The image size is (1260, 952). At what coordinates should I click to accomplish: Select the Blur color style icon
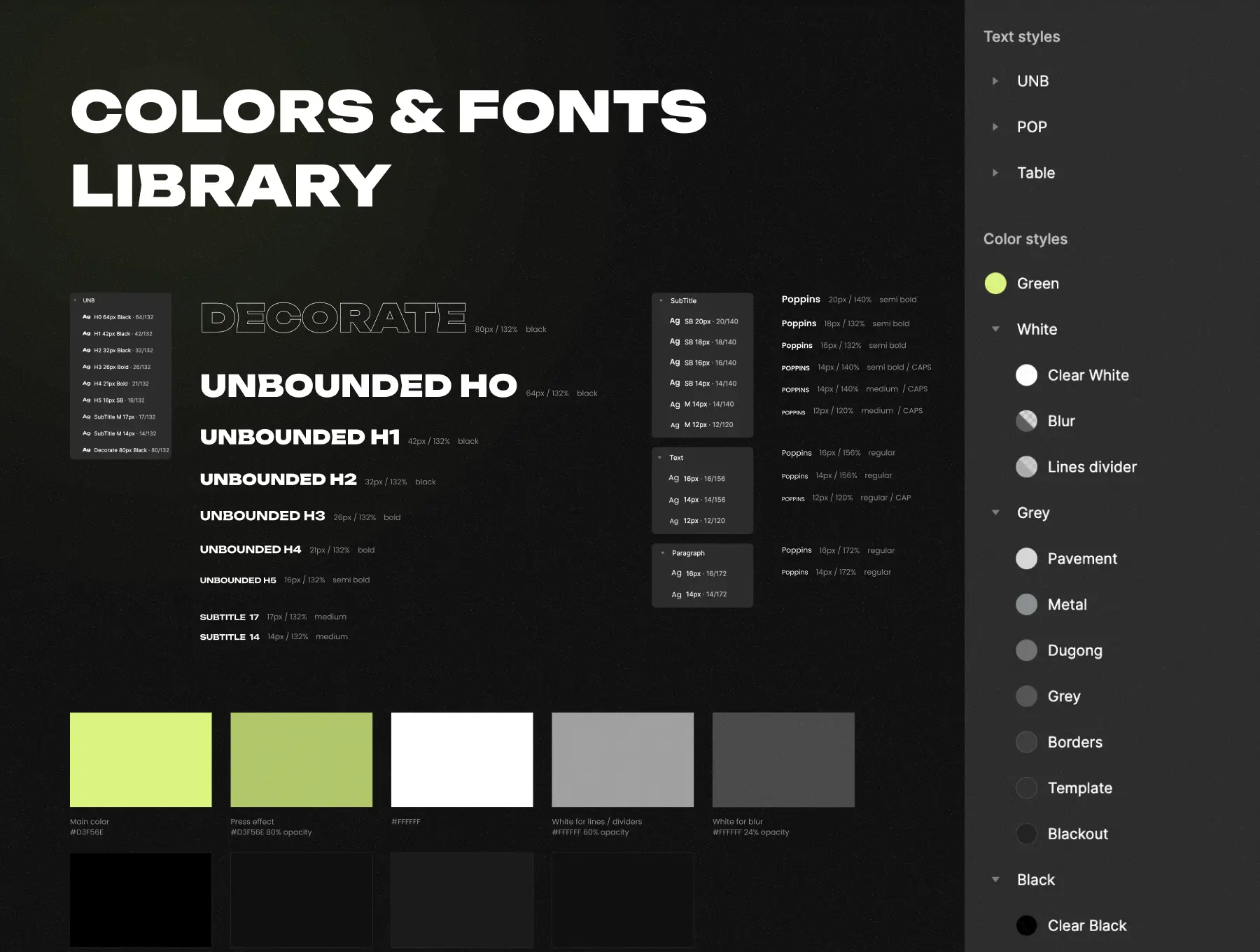pos(1026,421)
